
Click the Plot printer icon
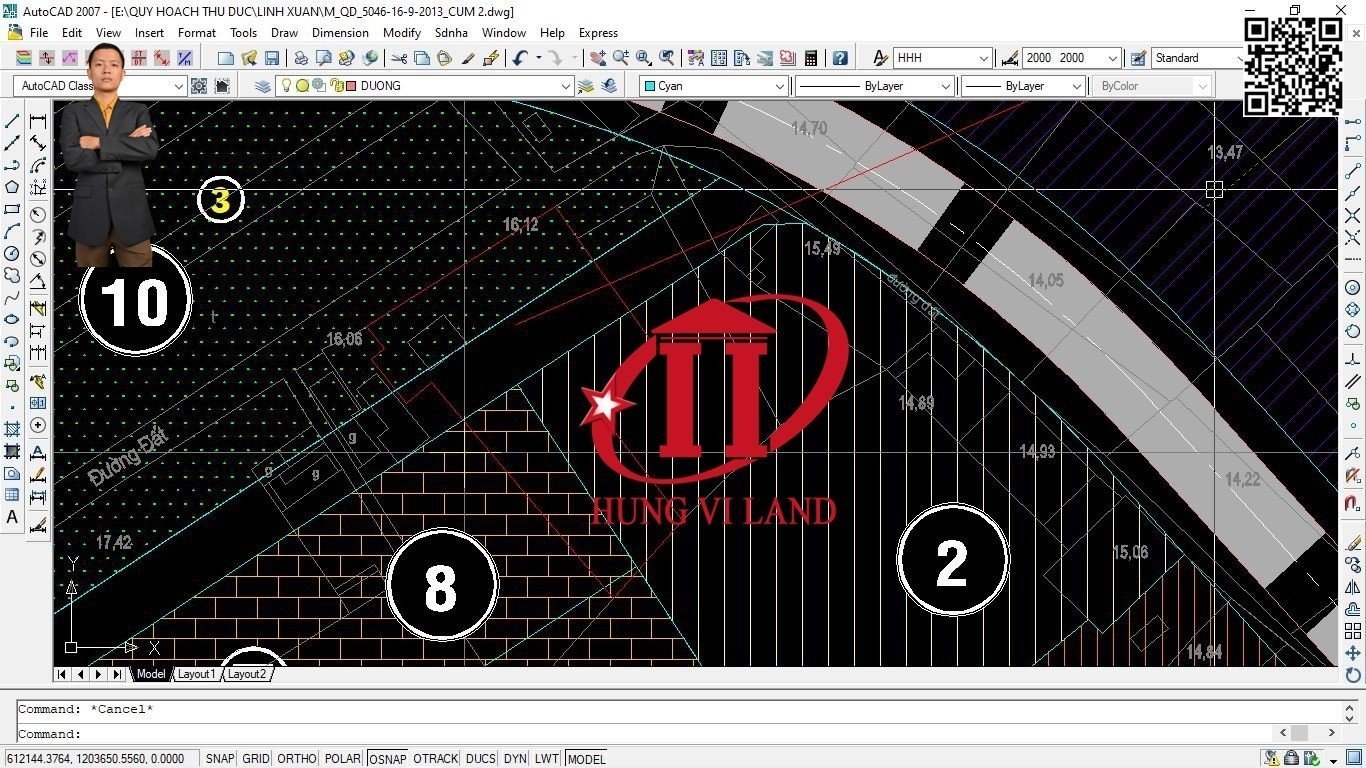click(301, 58)
